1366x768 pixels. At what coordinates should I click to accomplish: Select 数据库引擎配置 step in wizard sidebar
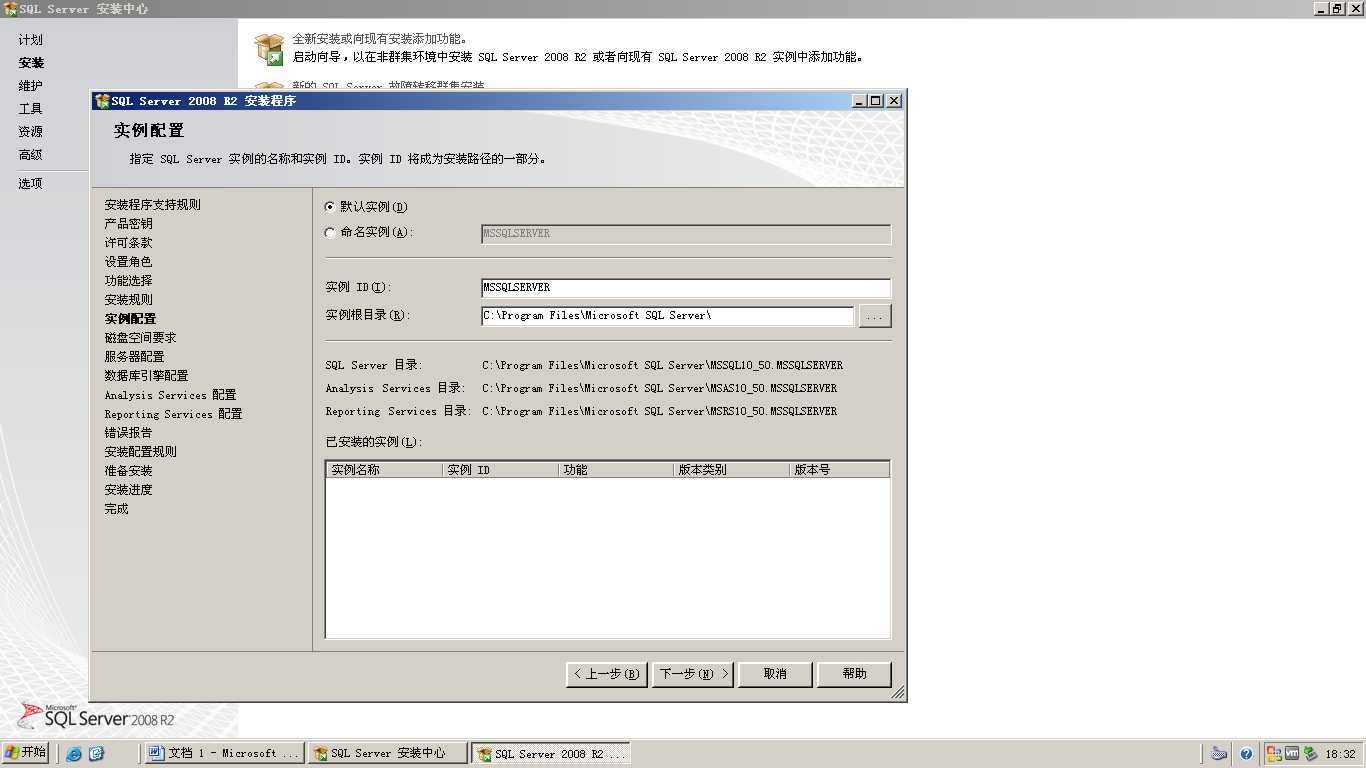[147, 376]
